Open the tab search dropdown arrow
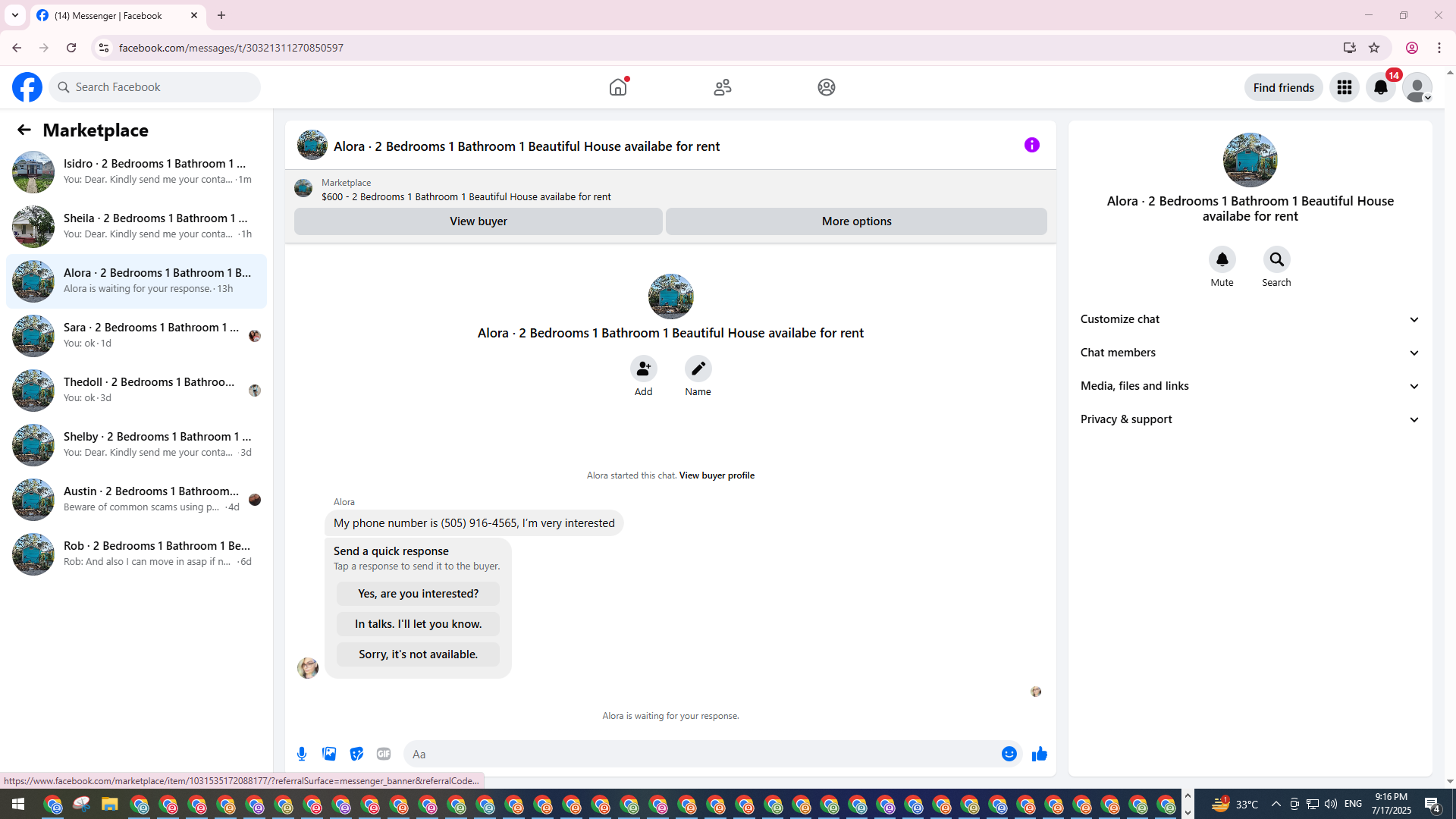This screenshot has height=819, width=1456. tap(15, 15)
